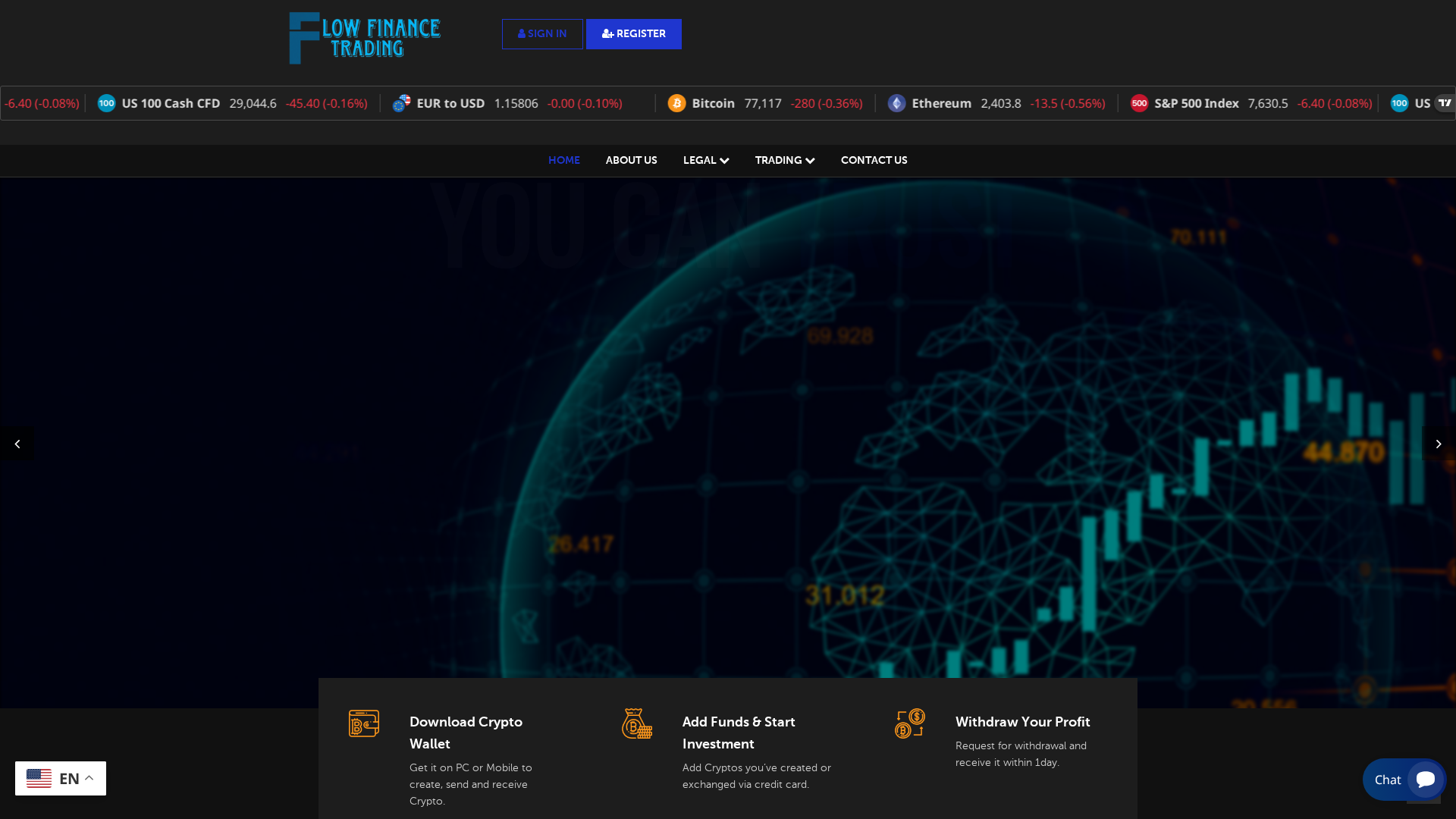Click US 100 price 29,044.6
This screenshot has width=1456, height=819.
pos(253,103)
